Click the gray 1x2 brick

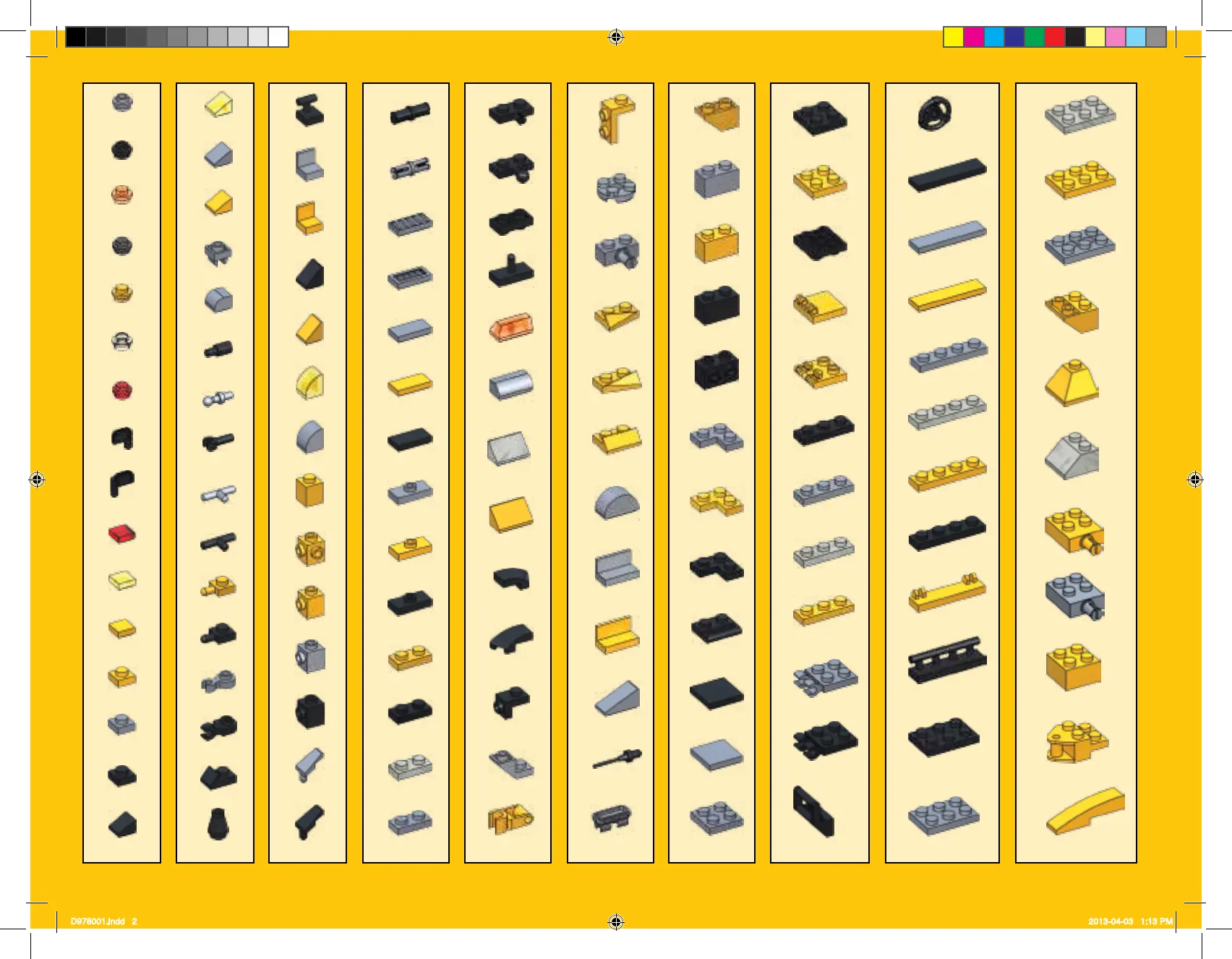tap(716, 179)
